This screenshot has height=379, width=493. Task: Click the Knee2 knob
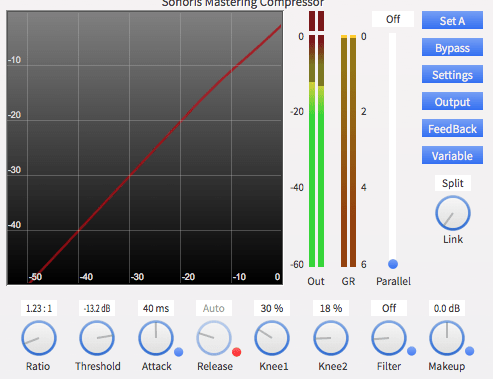coord(331,338)
